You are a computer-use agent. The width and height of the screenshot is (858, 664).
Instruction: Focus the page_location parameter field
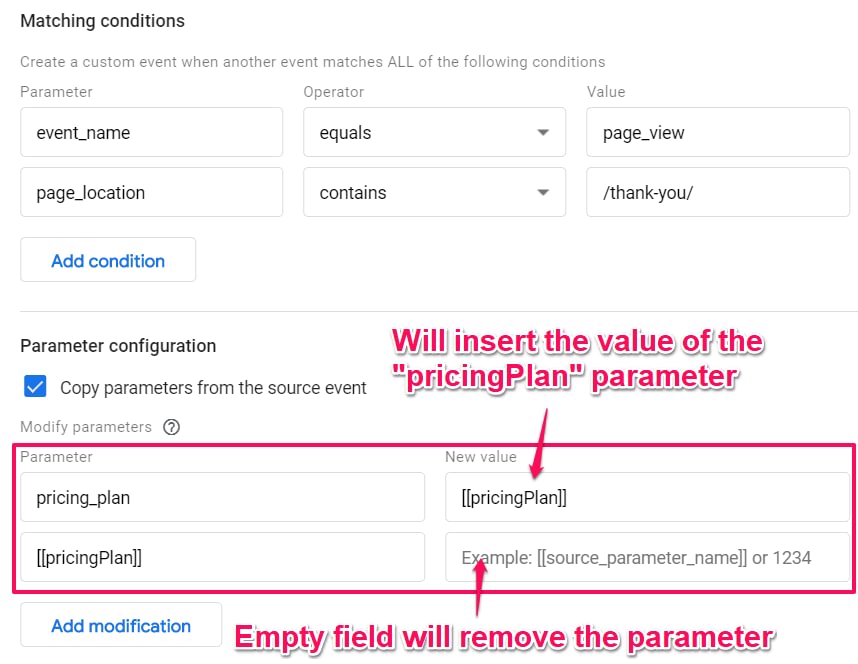152,192
